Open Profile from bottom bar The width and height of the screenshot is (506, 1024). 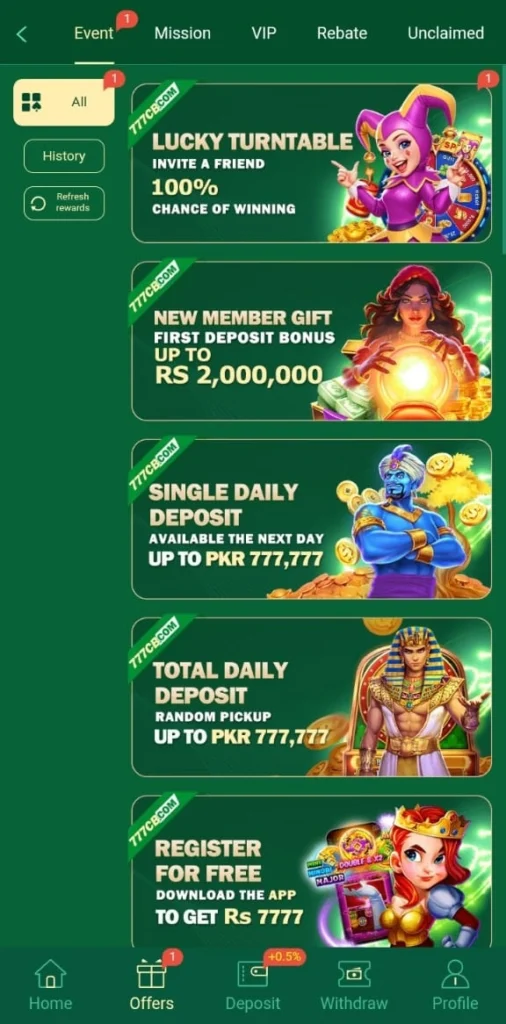point(455,985)
